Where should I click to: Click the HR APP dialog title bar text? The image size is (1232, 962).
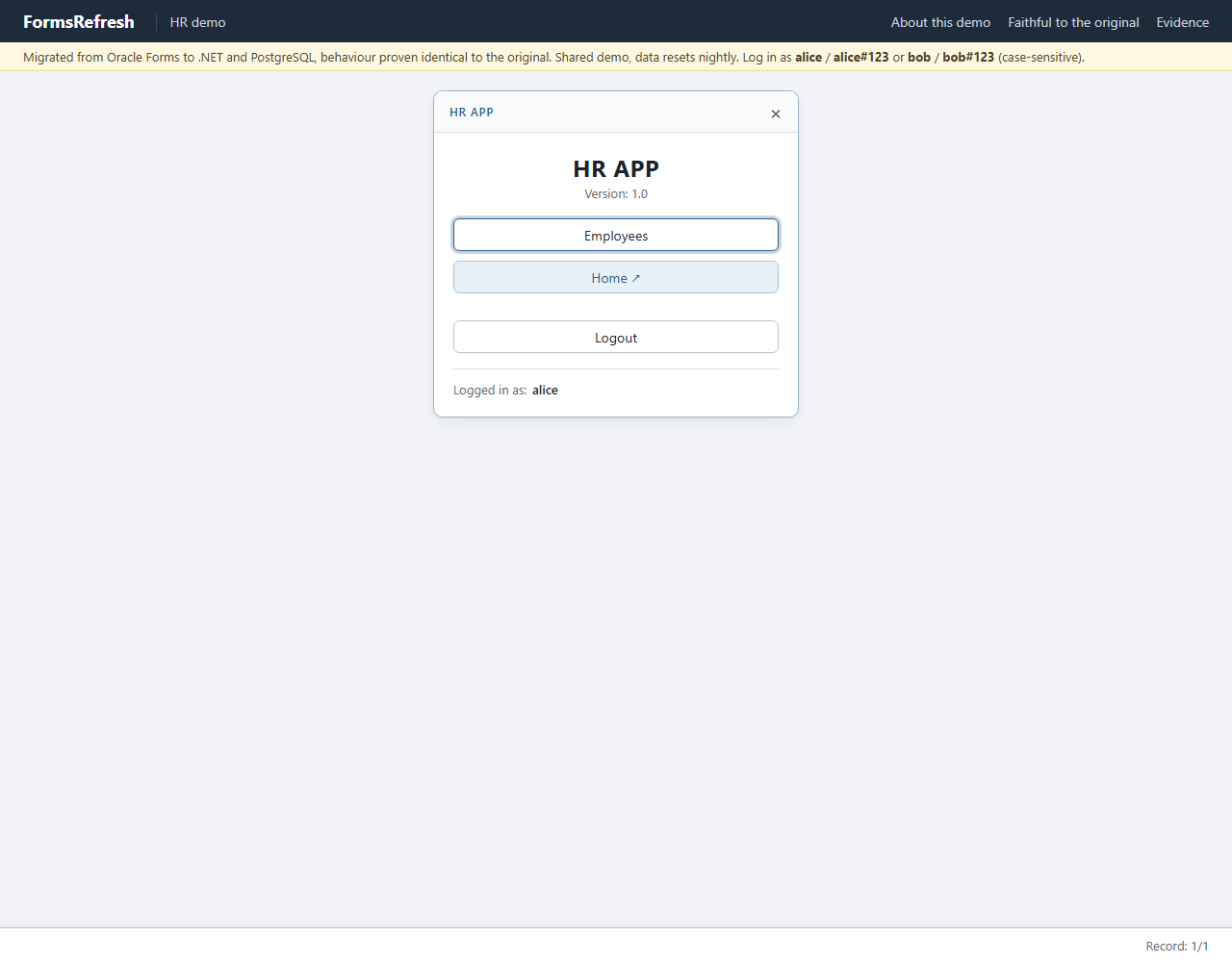point(472,112)
